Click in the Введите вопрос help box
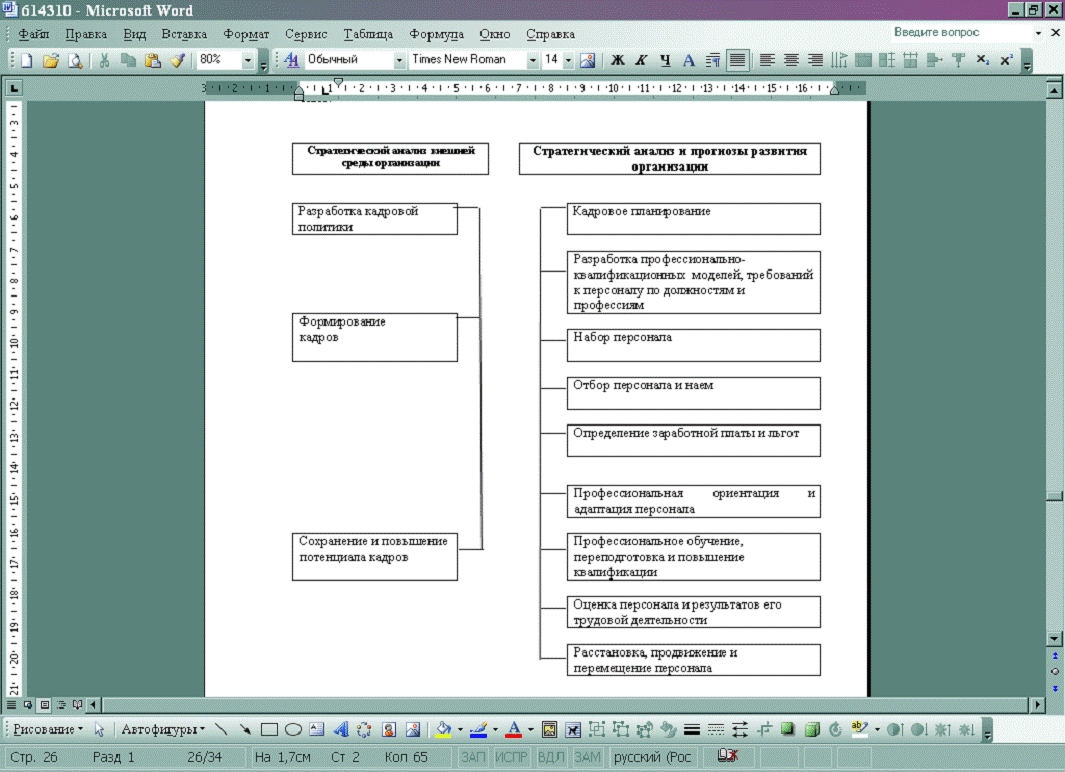The image size is (1065, 772). point(955,33)
